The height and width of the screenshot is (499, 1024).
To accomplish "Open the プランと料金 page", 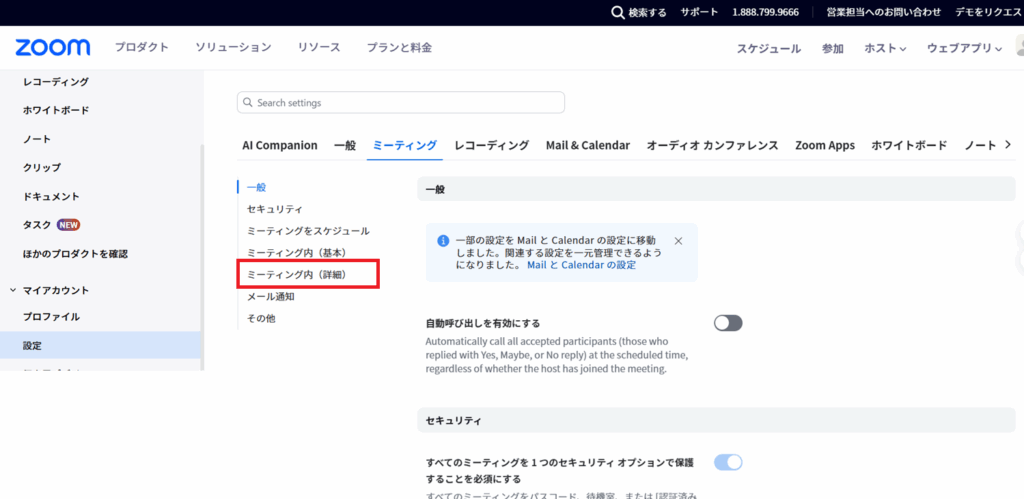I will click(399, 48).
